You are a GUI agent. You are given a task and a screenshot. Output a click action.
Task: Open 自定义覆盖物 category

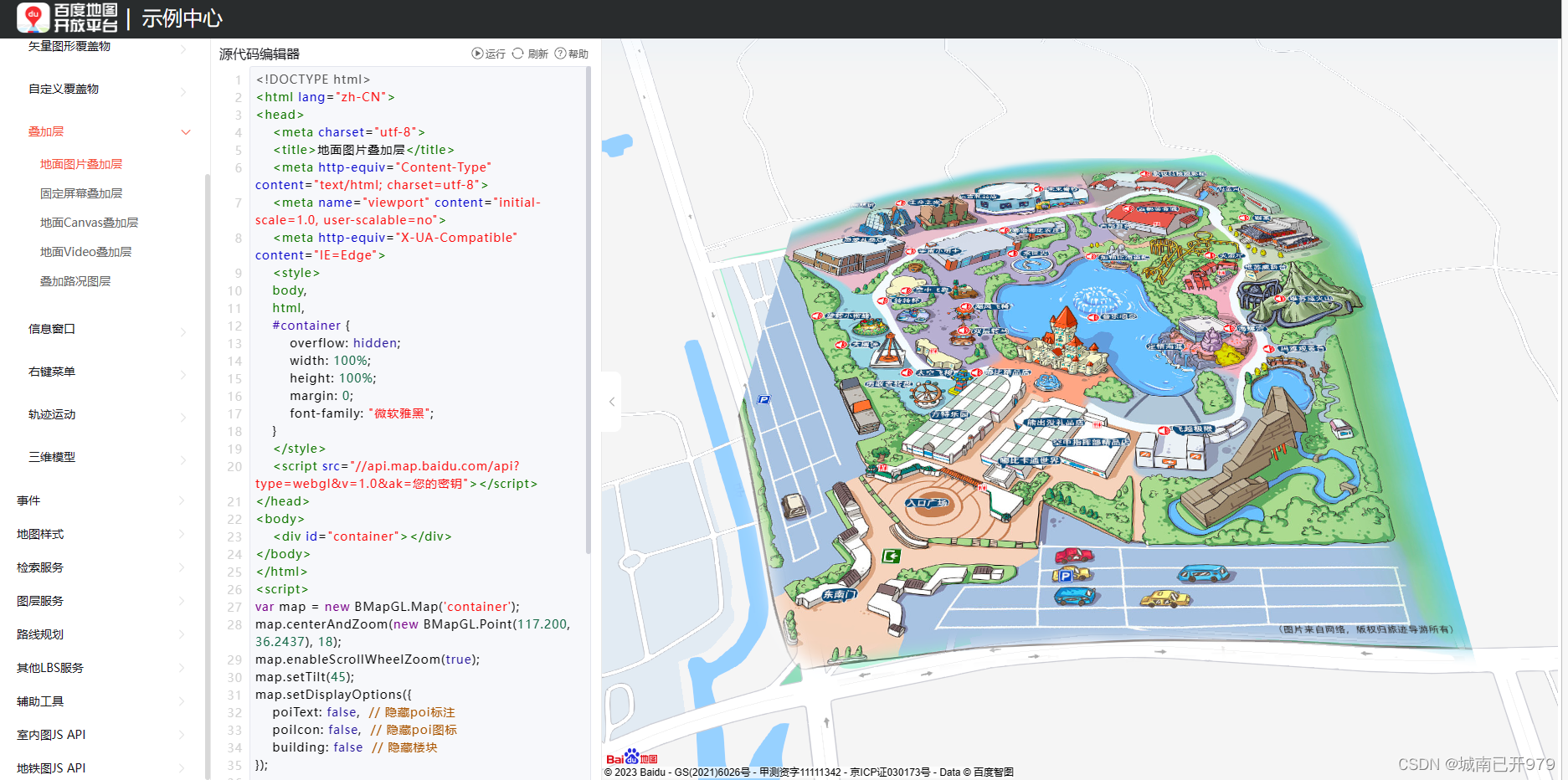coord(64,89)
